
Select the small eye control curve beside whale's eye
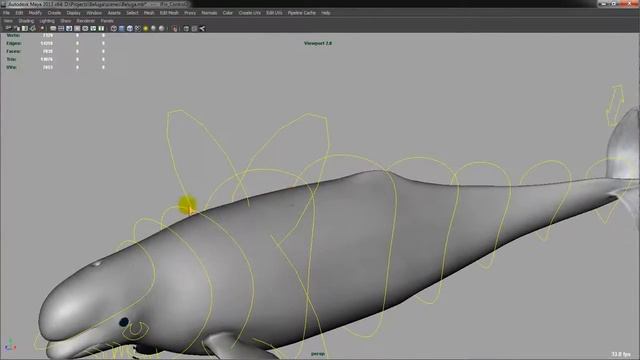137,330
